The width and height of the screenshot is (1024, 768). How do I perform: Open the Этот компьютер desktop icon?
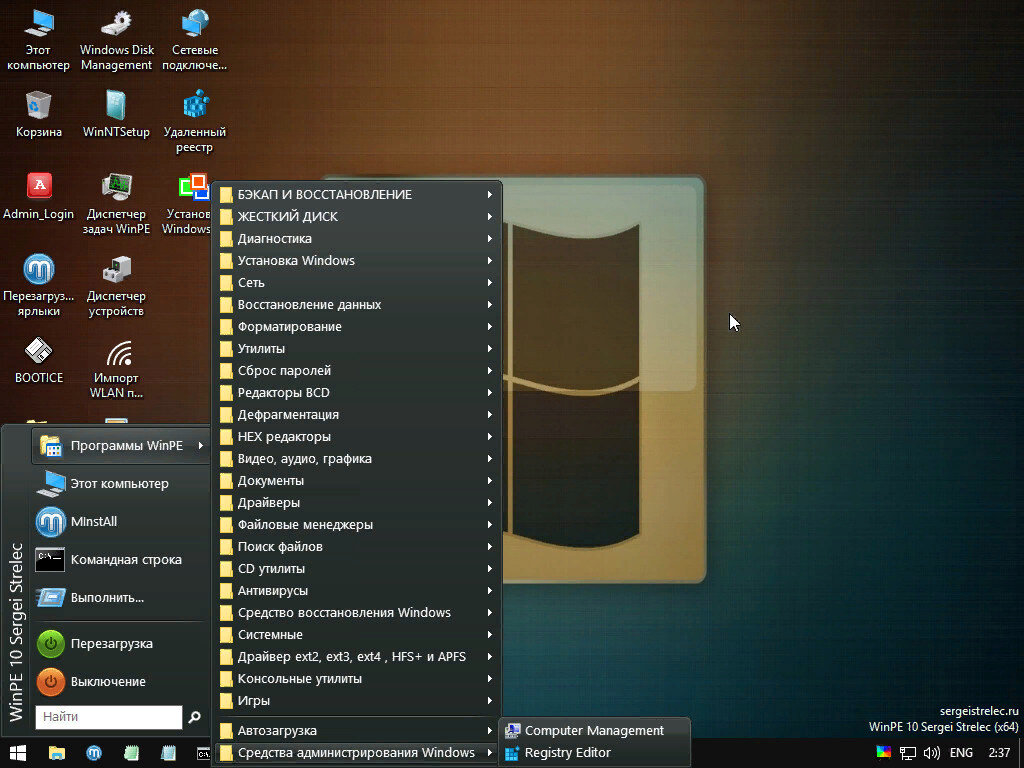38,39
